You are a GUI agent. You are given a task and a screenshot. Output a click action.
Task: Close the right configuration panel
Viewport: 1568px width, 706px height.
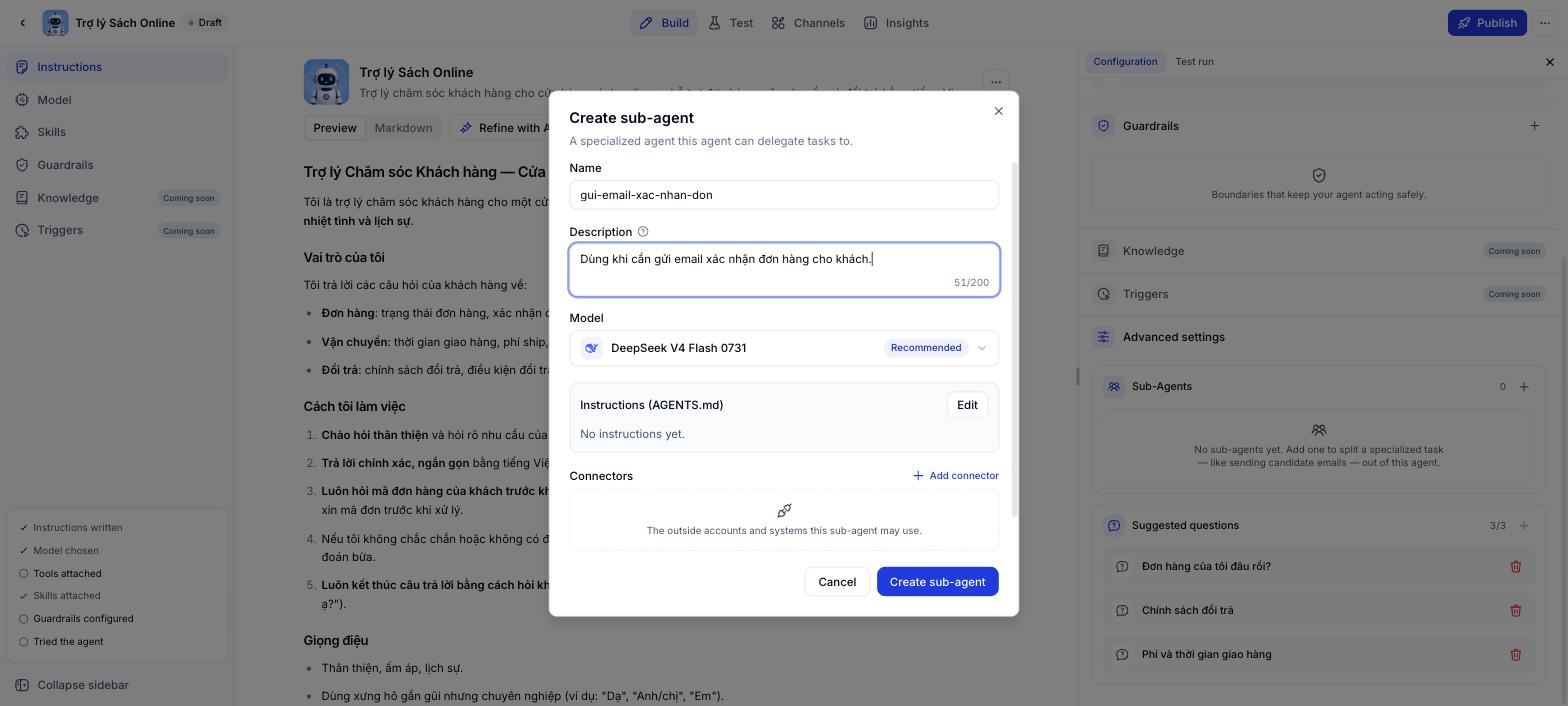(x=1550, y=62)
